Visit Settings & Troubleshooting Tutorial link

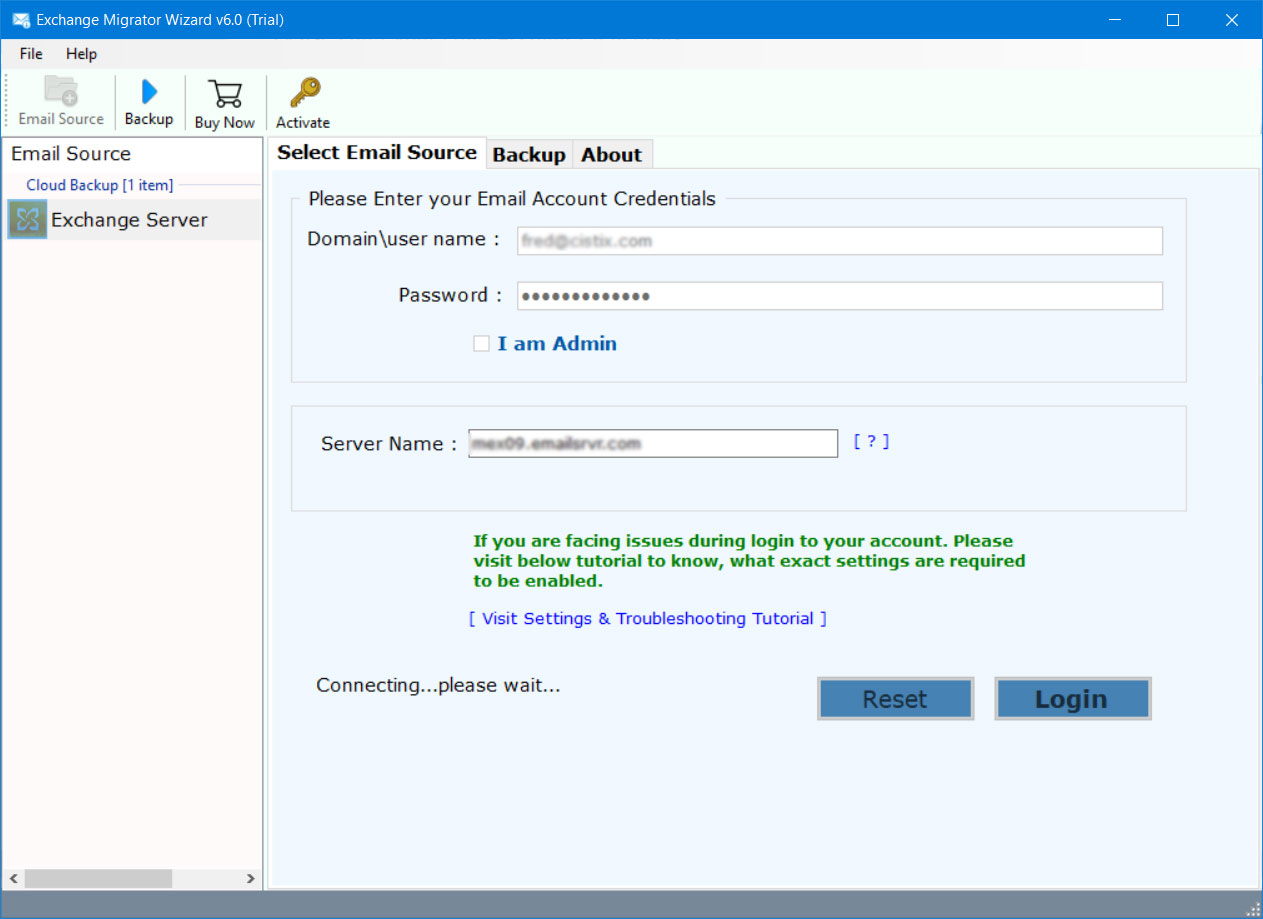pyautogui.click(x=648, y=618)
